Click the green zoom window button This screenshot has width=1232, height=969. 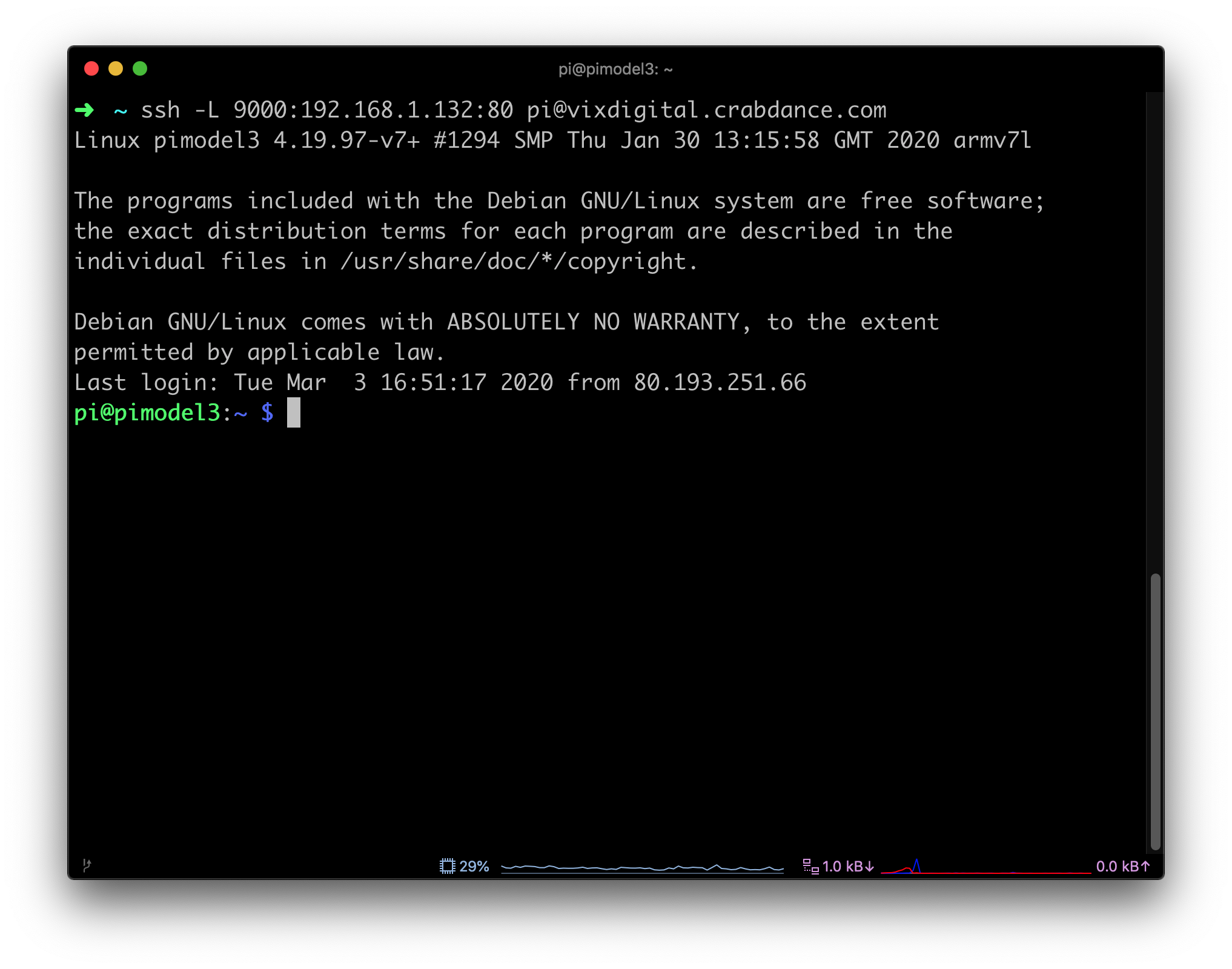coord(140,68)
